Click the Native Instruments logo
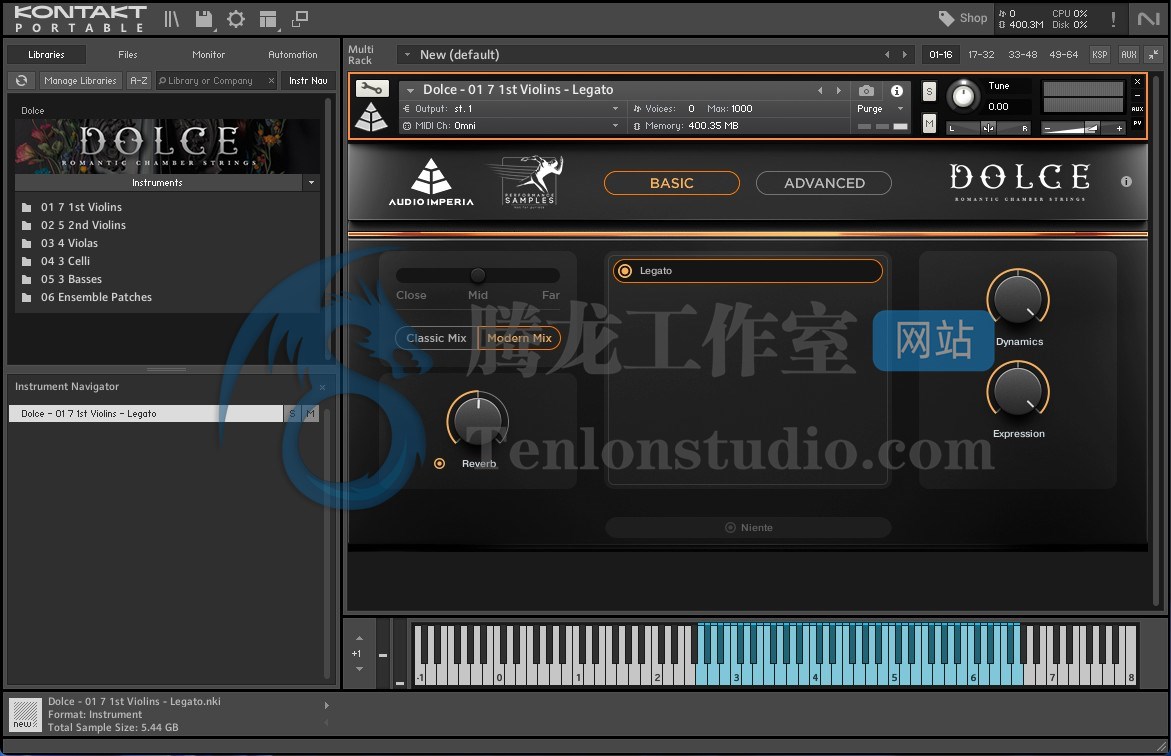 point(1149,18)
